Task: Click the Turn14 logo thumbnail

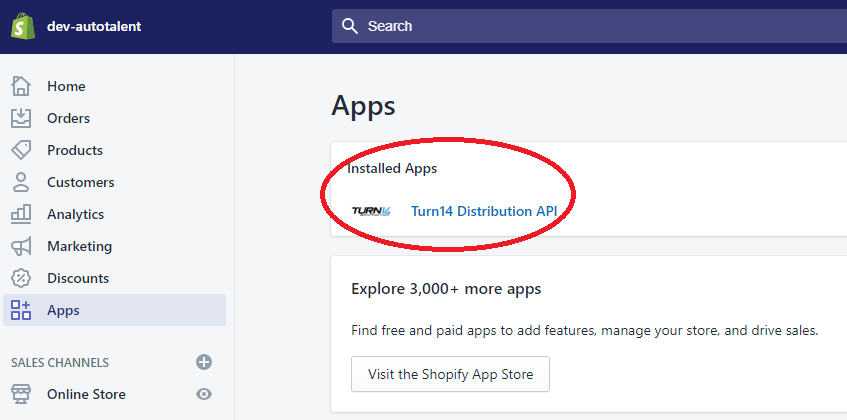Action: (x=371, y=211)
